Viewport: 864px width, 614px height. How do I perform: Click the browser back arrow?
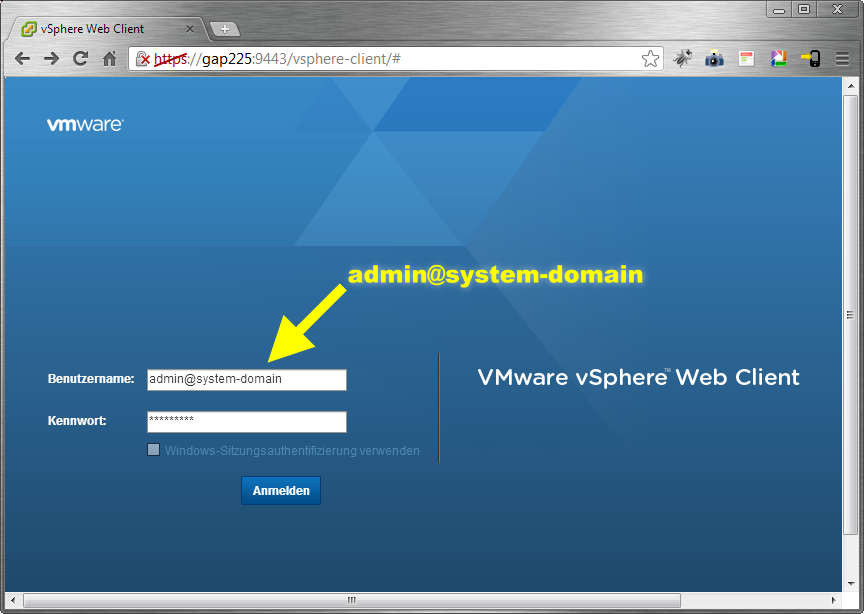point(22,59)
